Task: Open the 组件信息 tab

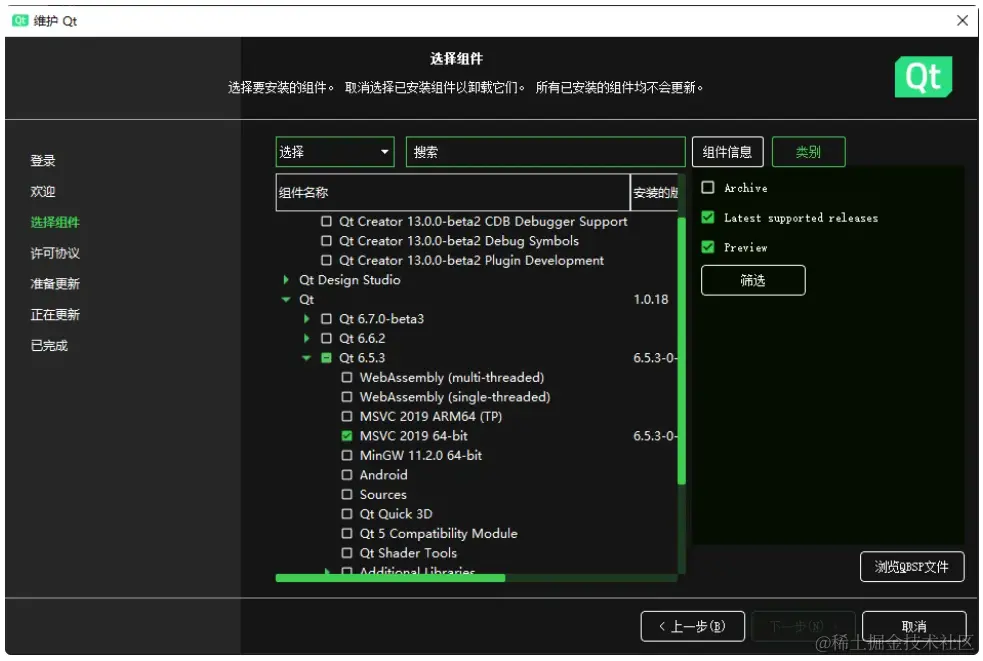Action: [x=727, y=152]
